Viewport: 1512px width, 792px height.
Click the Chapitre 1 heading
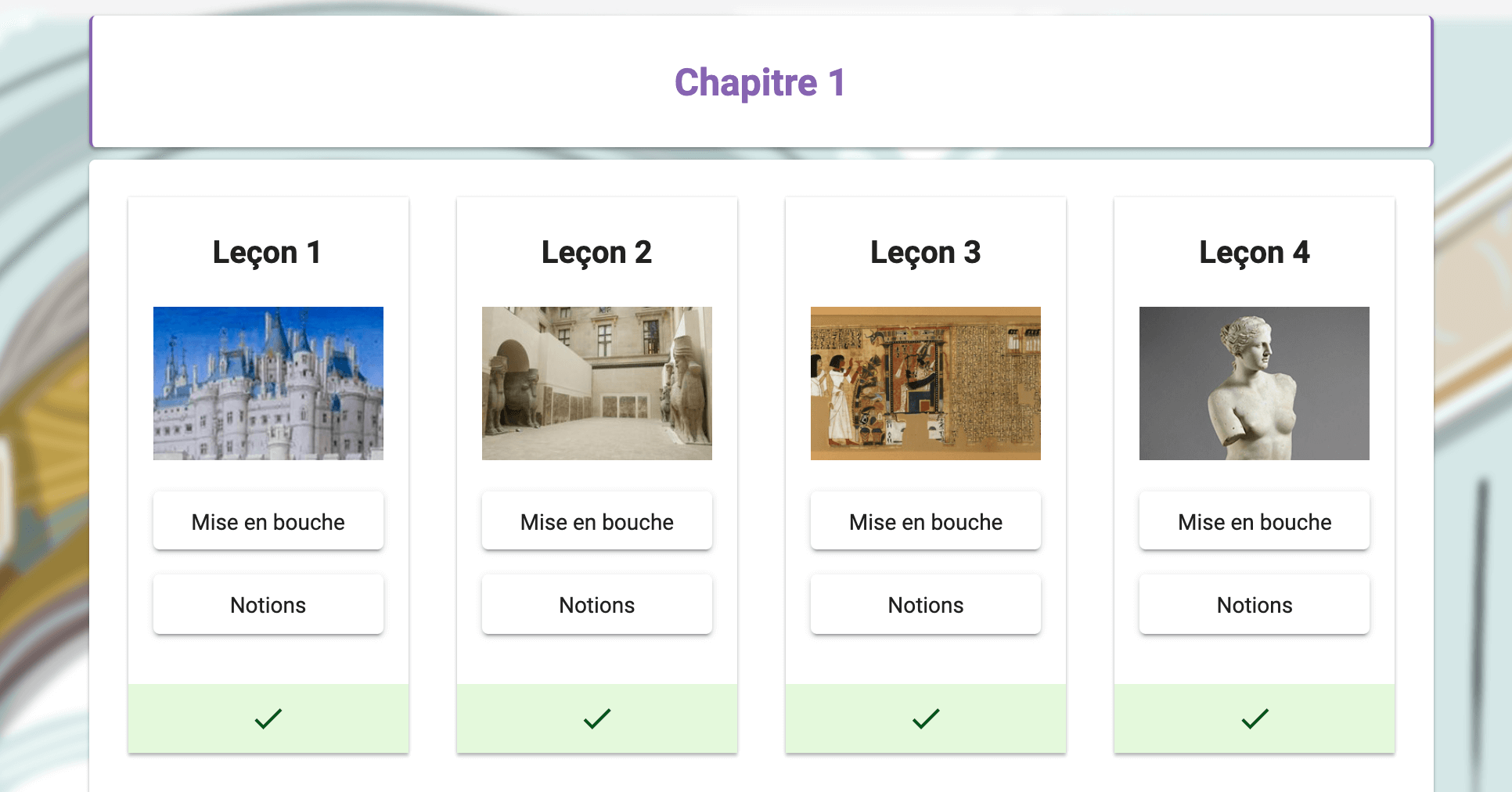click(x=760, y=82)
